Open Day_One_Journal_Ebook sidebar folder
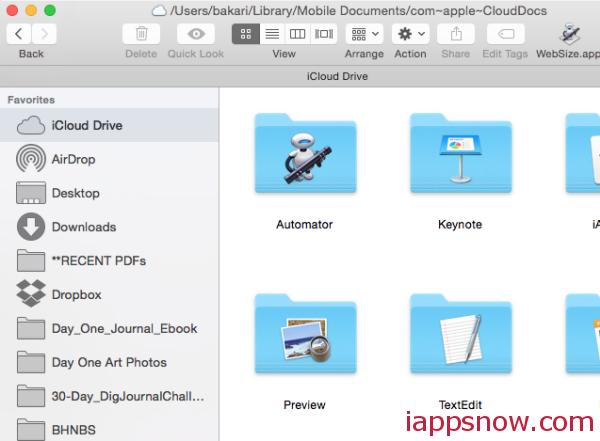600x441 pixels. coord(109,328)
